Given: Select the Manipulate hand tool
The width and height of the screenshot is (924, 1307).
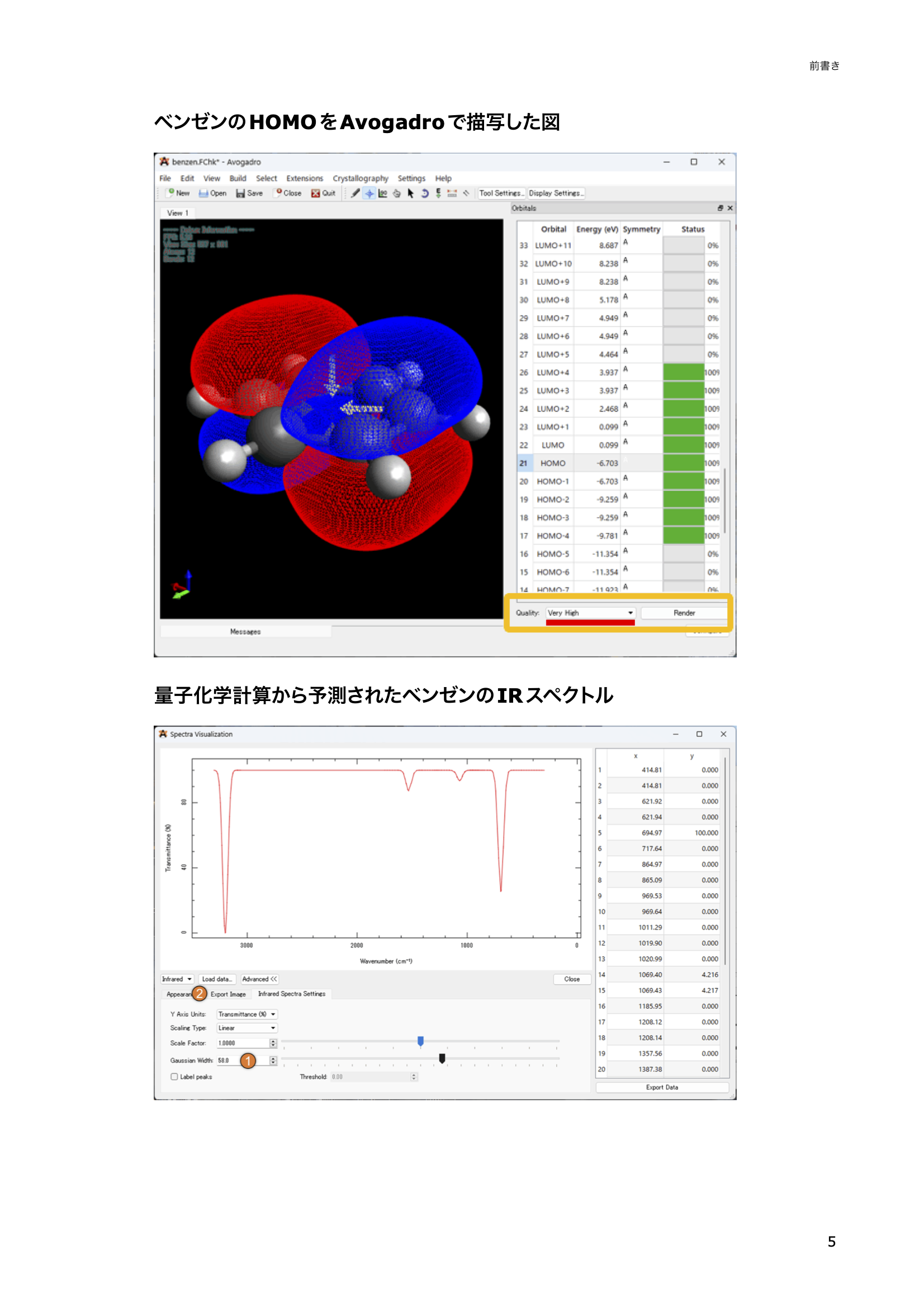Looking at the screenshot, I should tap(397, 193).
